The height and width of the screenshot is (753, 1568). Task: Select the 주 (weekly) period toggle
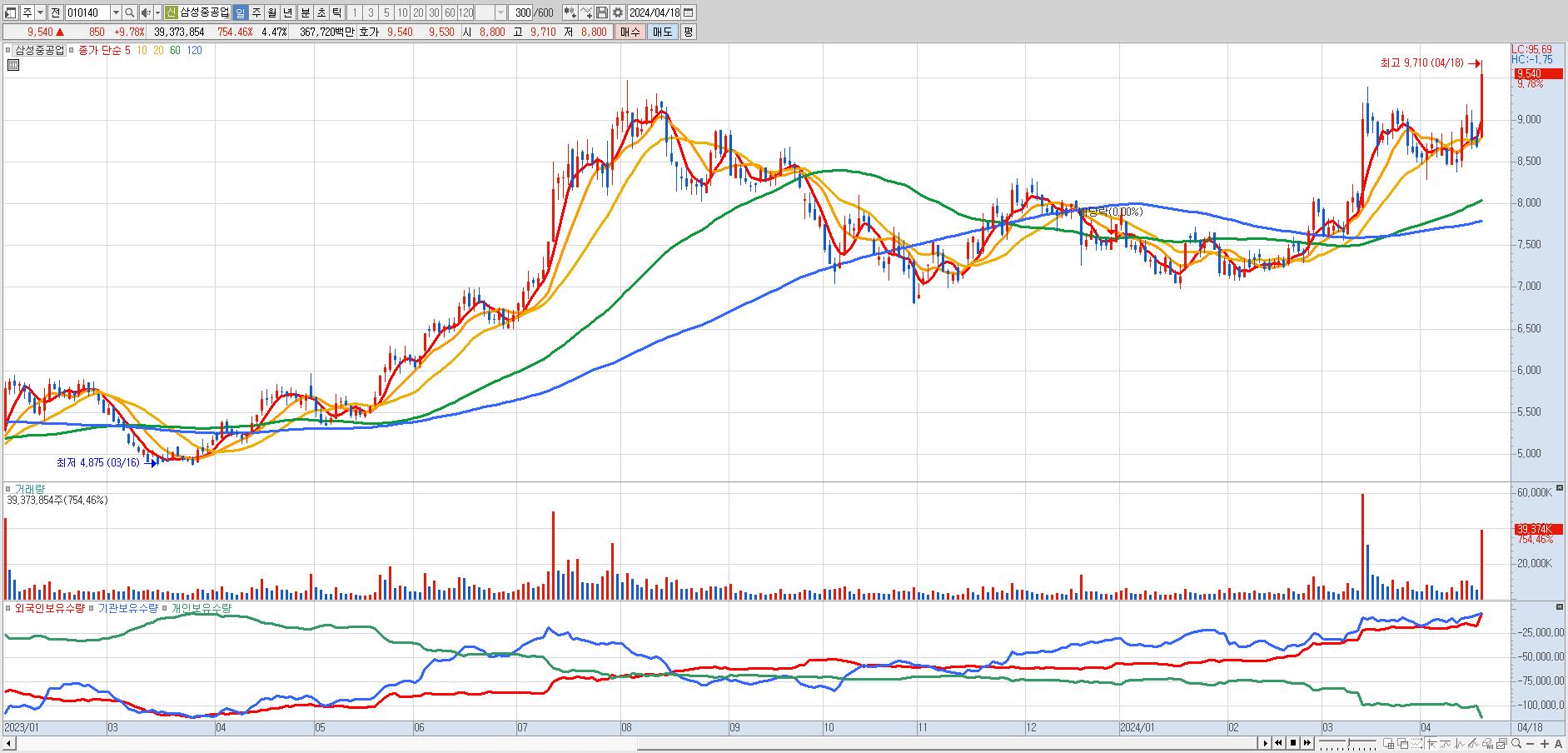256,12
